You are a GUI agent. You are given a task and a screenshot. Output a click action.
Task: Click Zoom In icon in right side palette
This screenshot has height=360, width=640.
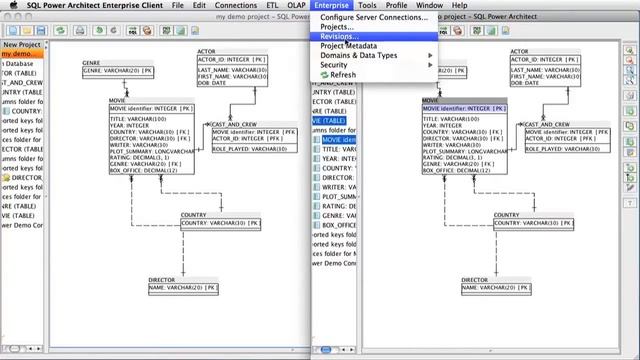tap(630, 51)
